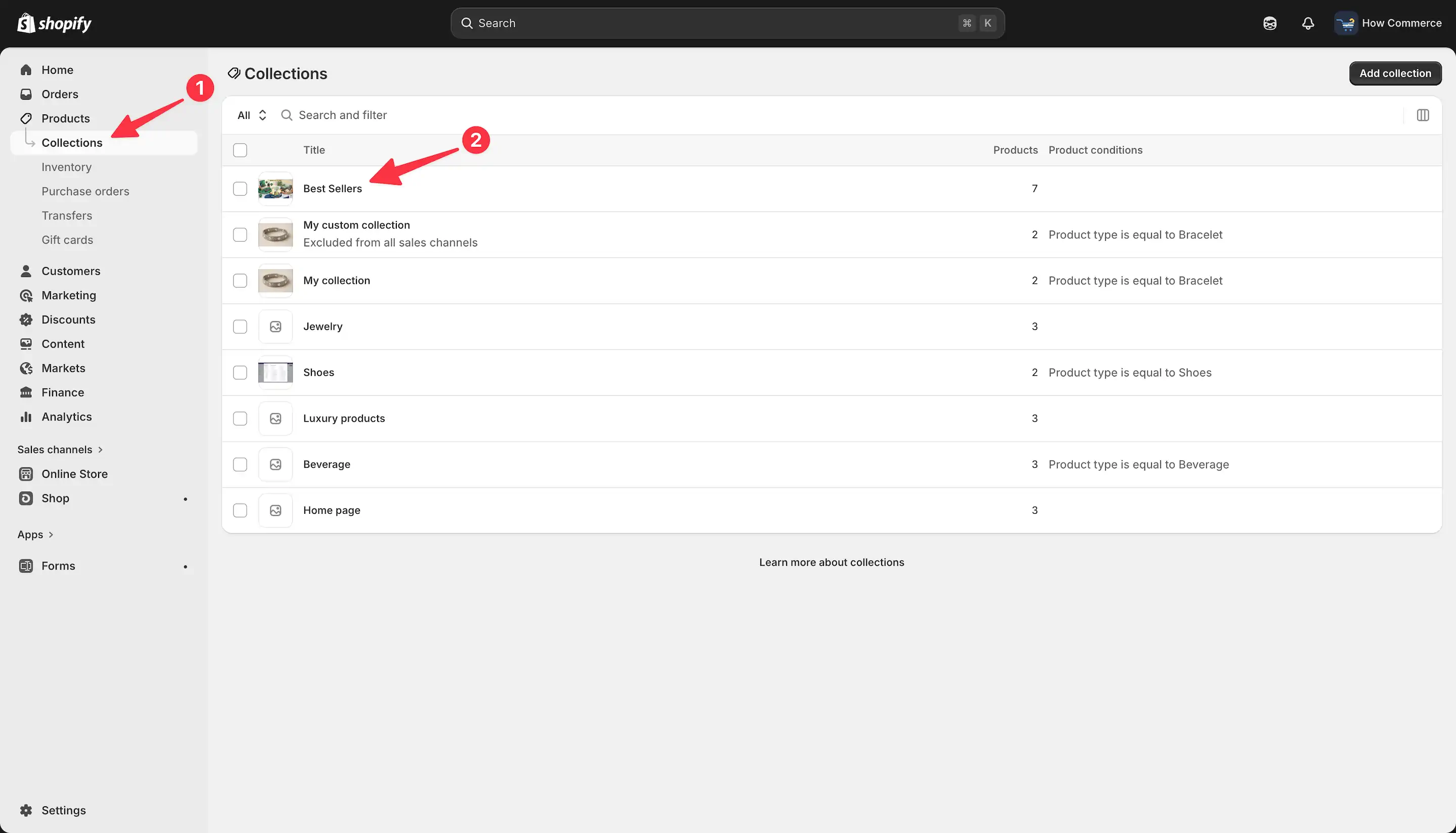Open the All views dropdown

tap(252, 115)
